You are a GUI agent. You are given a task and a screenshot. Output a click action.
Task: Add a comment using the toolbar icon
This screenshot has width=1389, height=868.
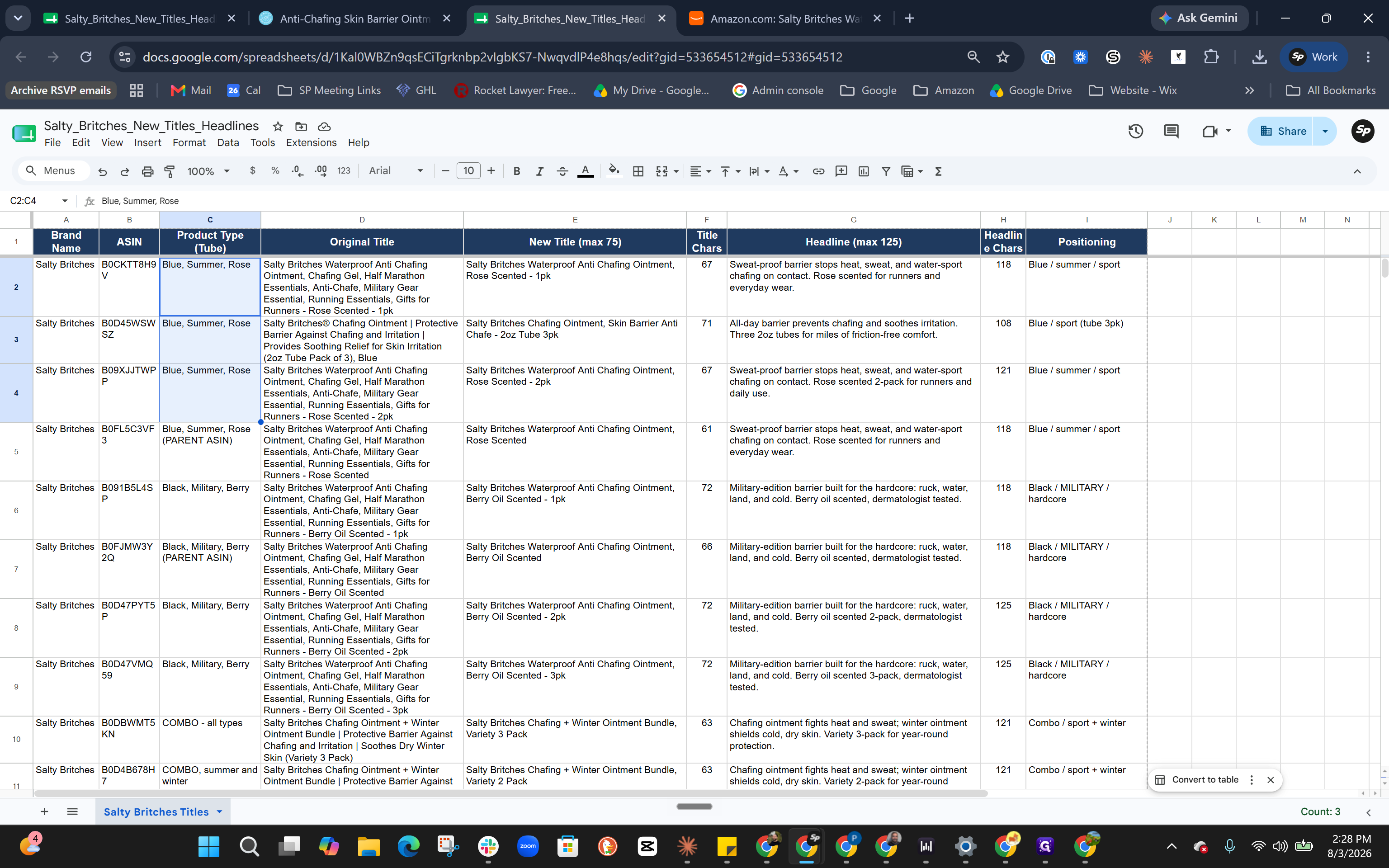(841, 171)
